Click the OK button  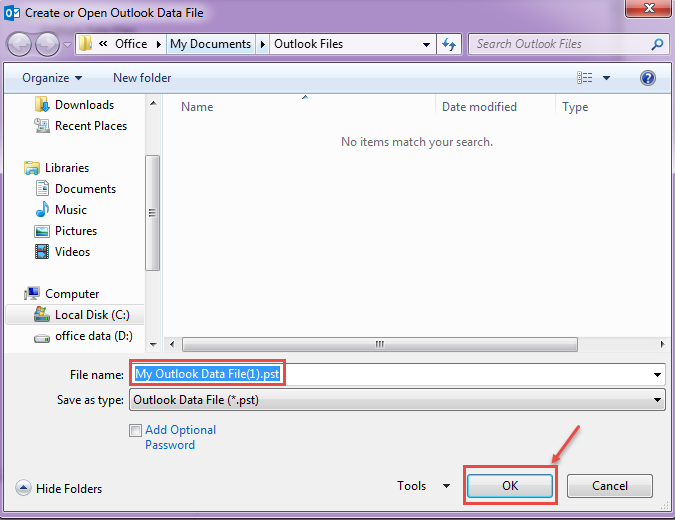coord(510,486)
